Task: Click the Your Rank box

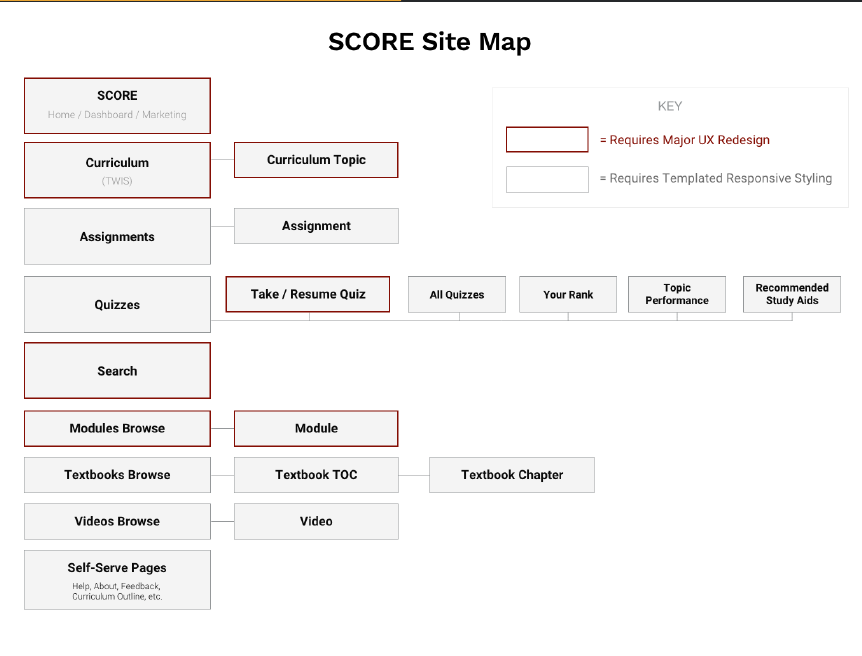Action: tap(568, 295)
